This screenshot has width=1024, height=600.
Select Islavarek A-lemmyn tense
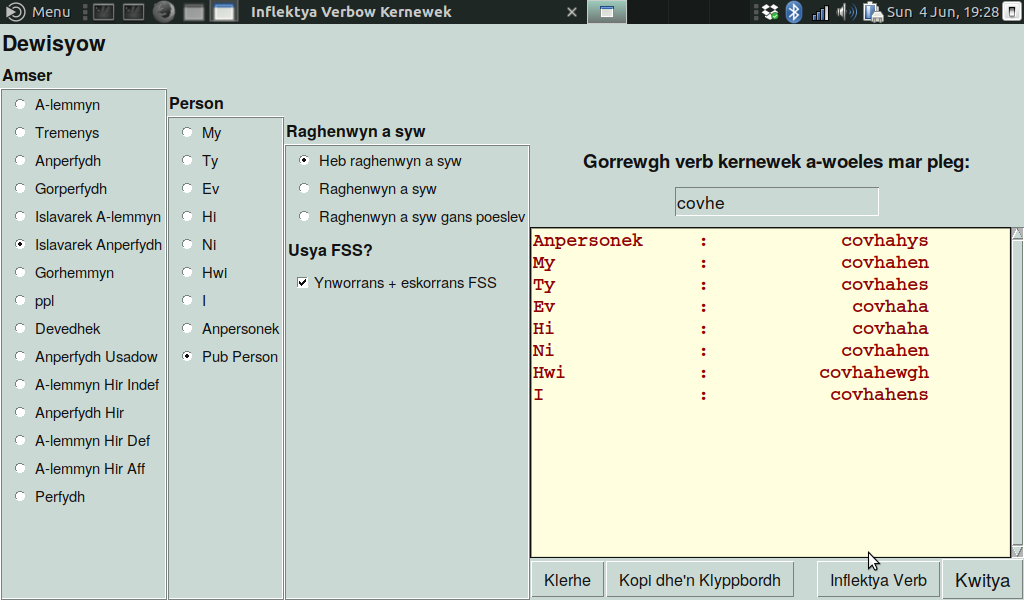click(x=20, y=217)
